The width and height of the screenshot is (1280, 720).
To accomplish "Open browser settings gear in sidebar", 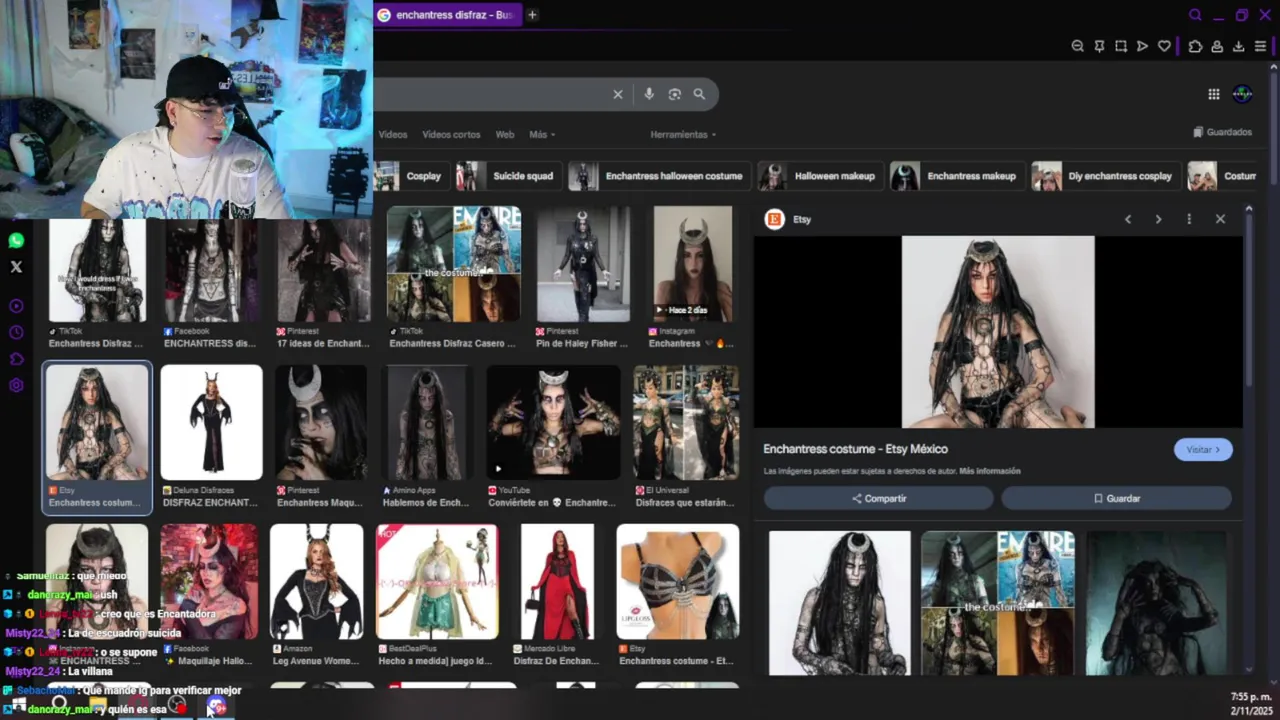I will 16,386.
